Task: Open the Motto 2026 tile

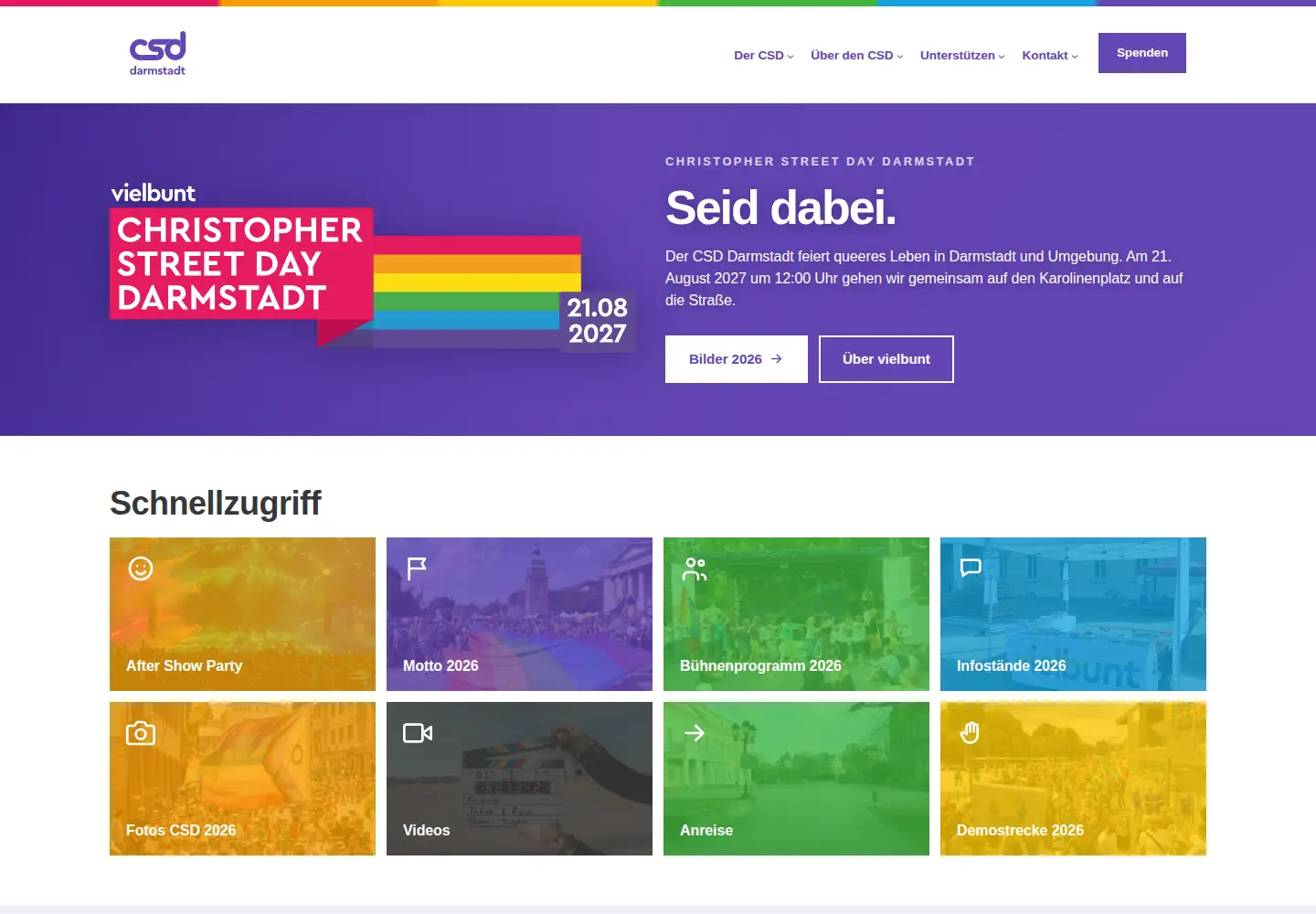Action: 519,614
